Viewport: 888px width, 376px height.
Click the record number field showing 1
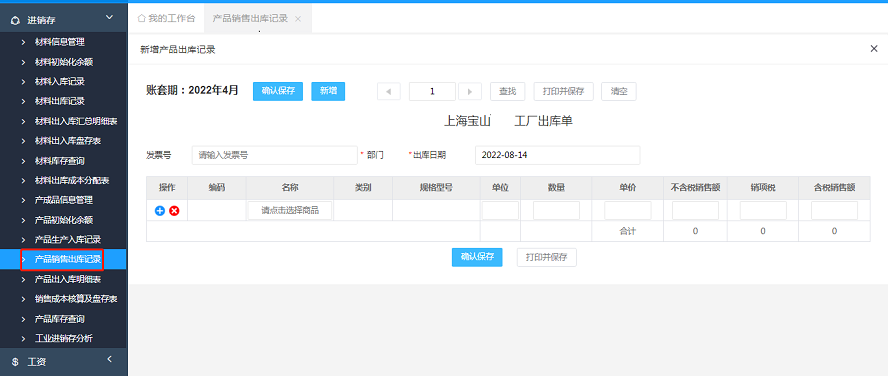(x=432, y=91)
